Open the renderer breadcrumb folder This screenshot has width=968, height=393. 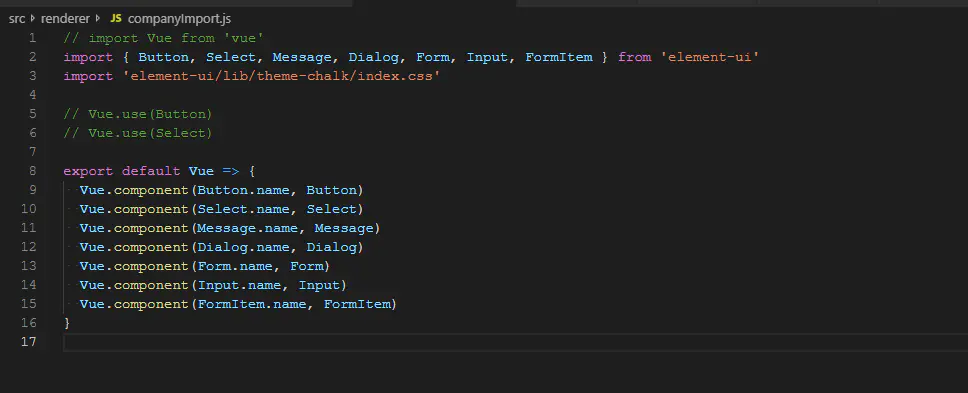tap(65, 19)
